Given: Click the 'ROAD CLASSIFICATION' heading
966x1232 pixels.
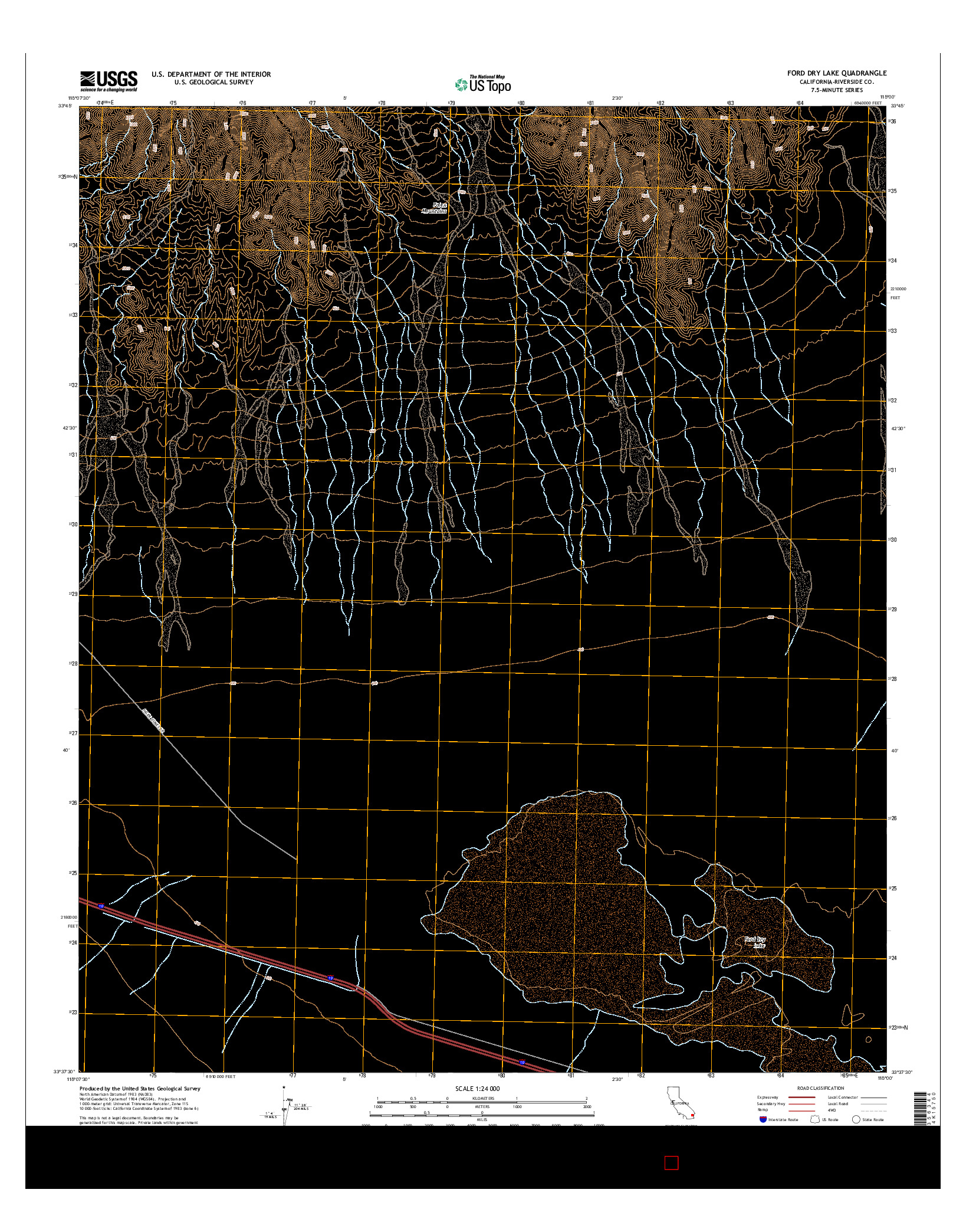Looking at the screenshot, I should (822, 1088).
